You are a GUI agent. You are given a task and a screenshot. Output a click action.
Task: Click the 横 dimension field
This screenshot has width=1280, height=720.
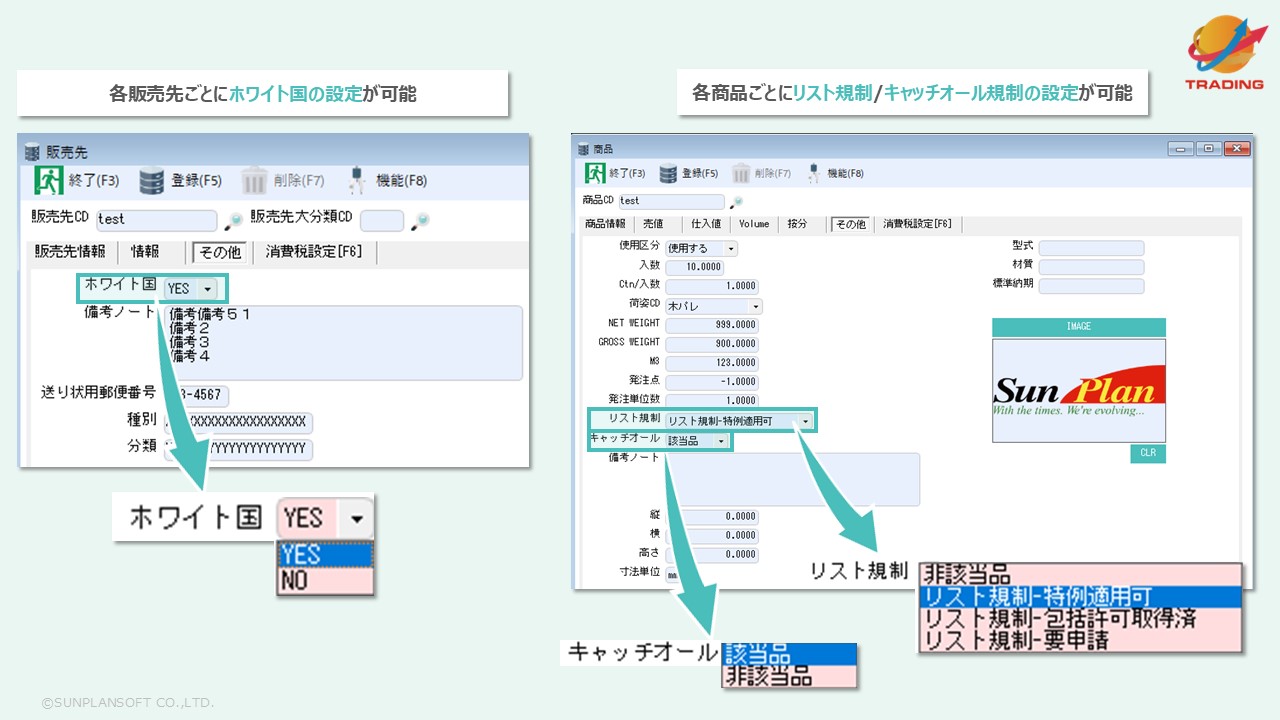click(712, 536)
